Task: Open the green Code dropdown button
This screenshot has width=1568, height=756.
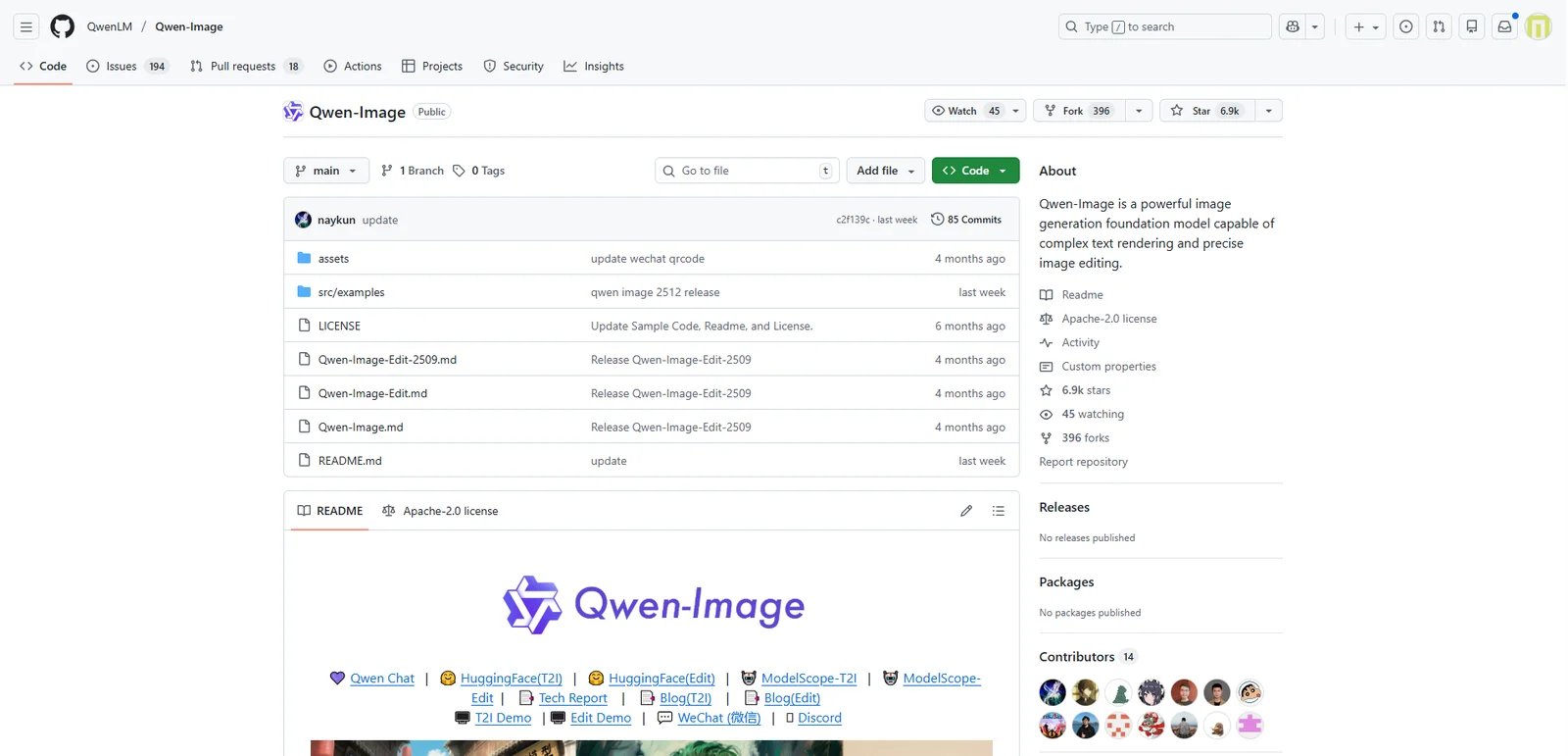Action: click(975, 171)
